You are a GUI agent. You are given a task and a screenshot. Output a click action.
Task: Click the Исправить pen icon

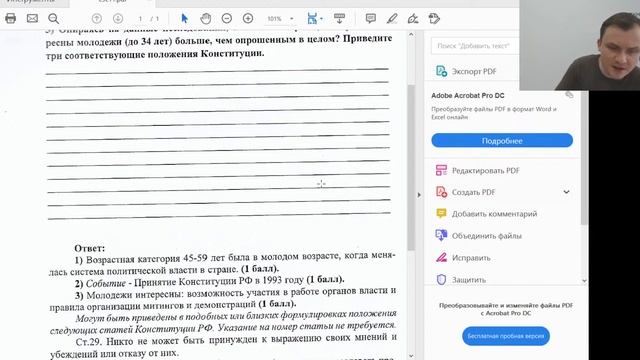click(x=441, y=258)
